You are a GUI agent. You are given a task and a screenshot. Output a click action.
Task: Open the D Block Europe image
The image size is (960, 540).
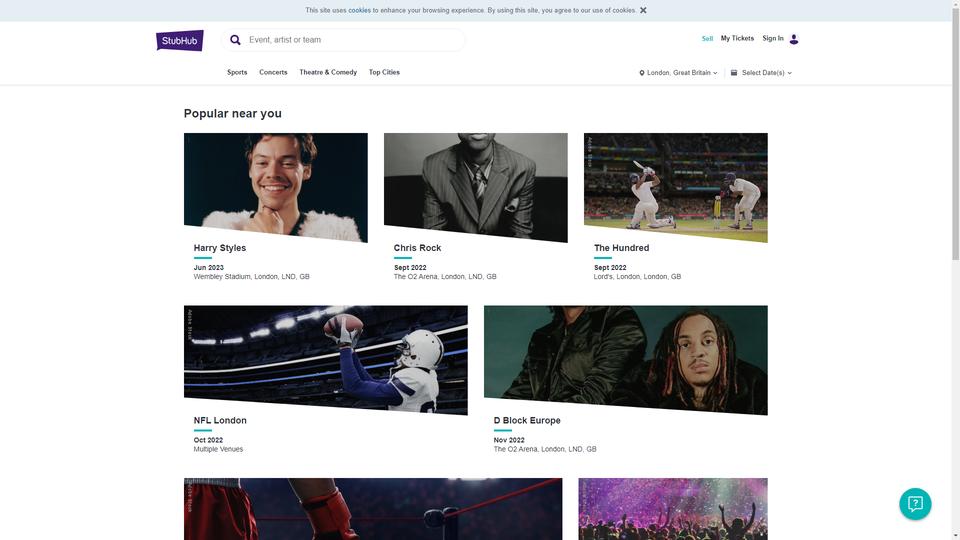click(626, 360)
